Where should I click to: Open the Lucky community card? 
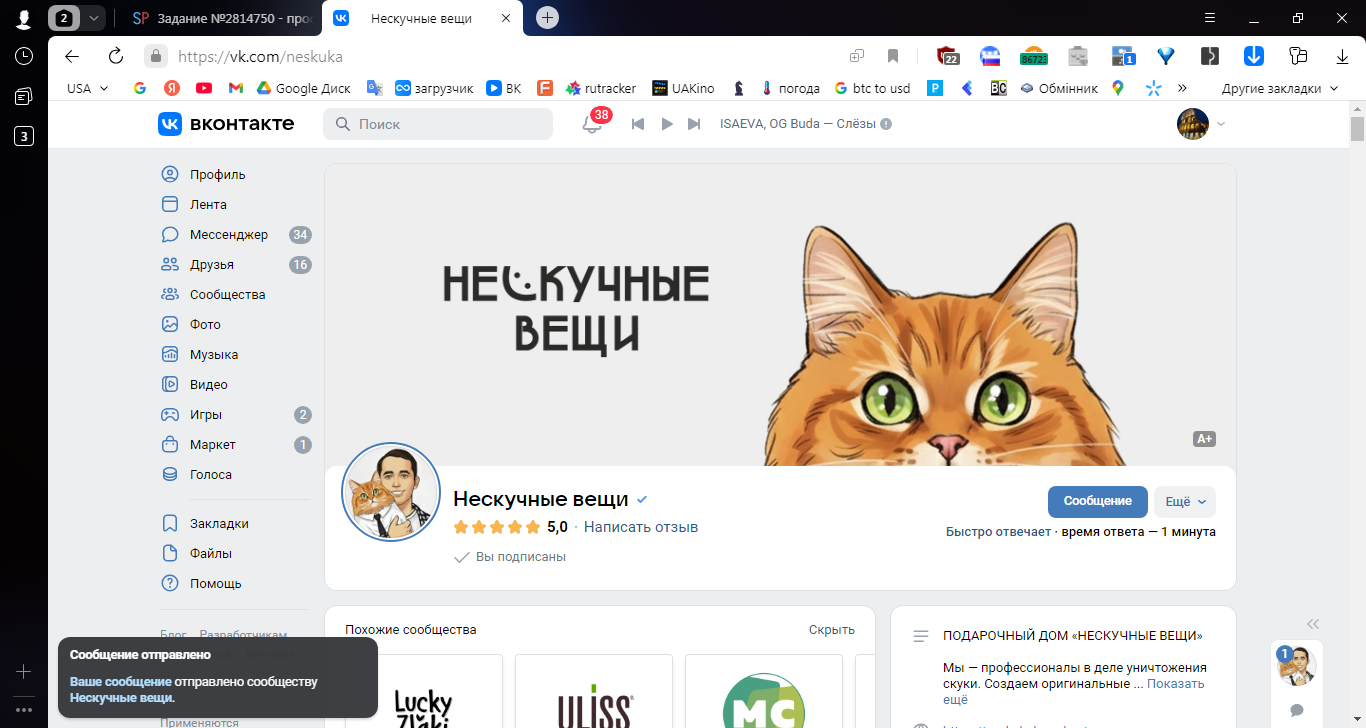[424, 691]
